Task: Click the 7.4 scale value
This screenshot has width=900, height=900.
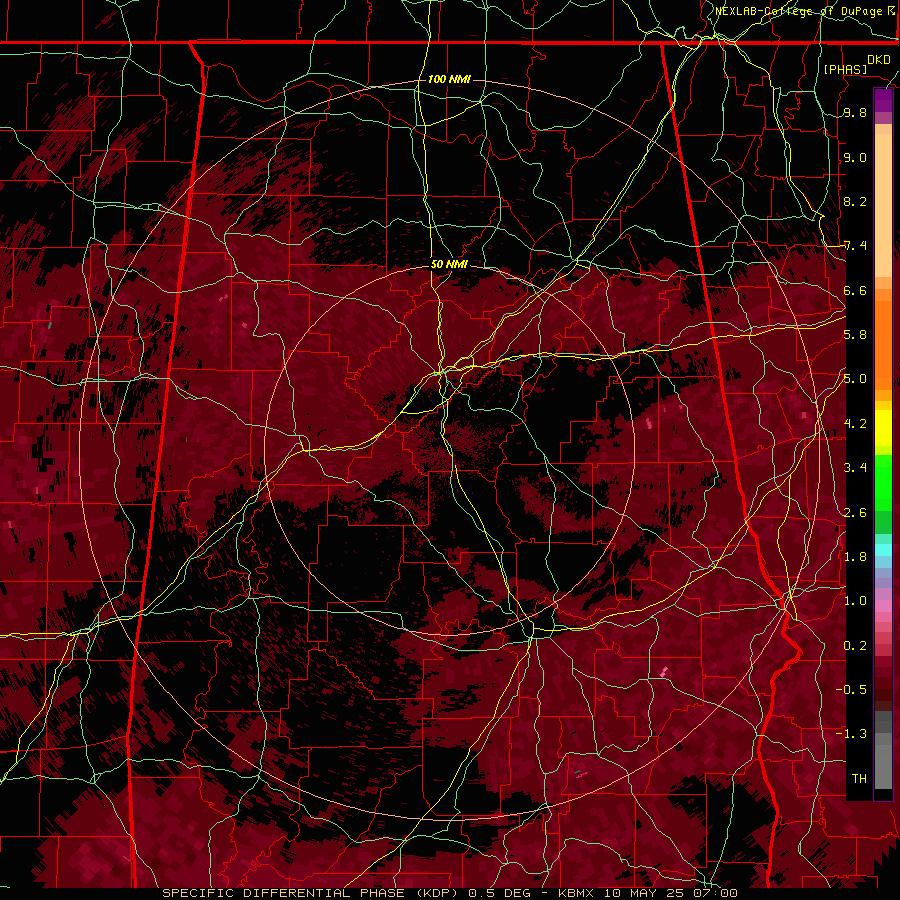Action: [855, 246]
